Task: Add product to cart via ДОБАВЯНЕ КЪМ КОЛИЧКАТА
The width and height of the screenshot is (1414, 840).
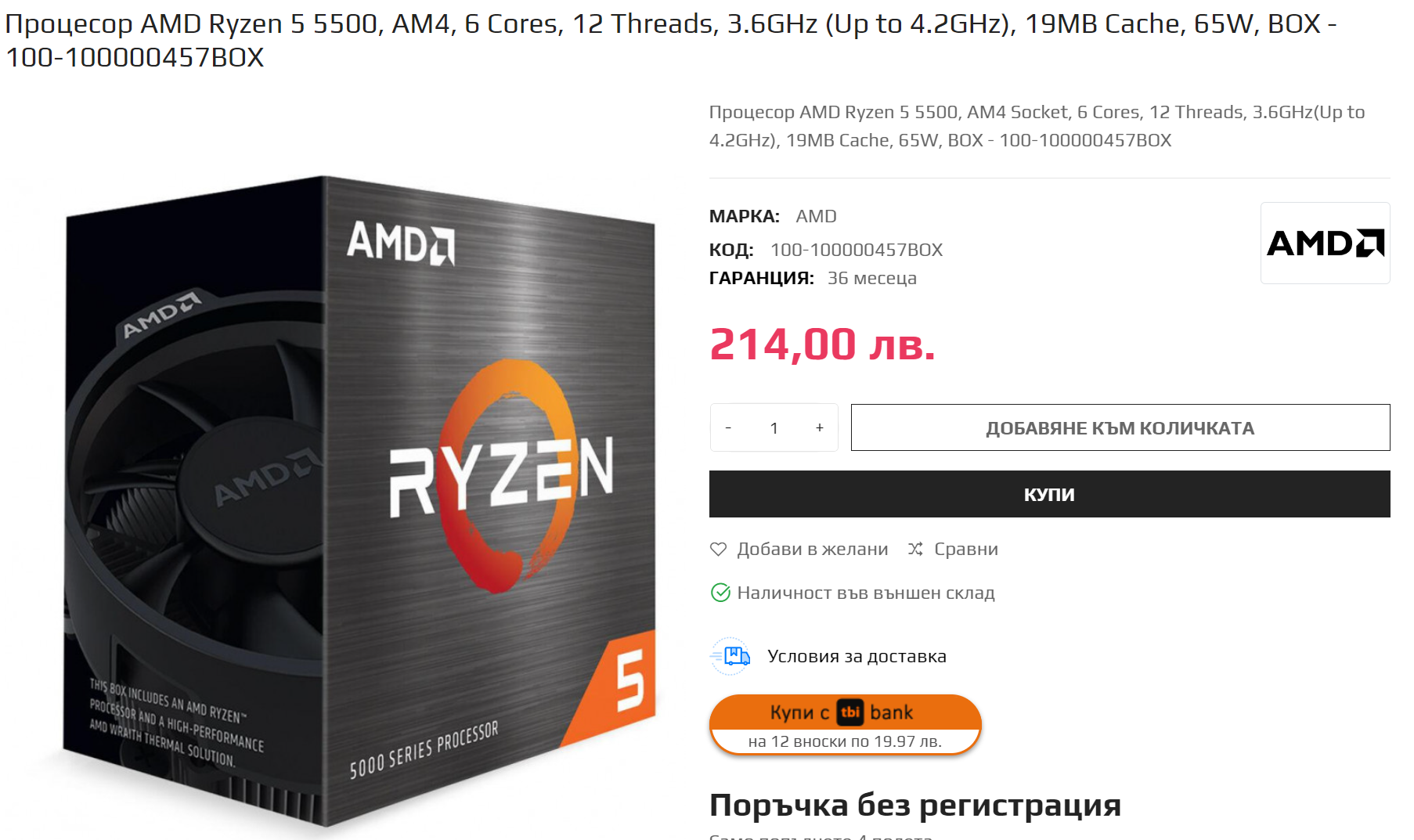Action: click(1120, 427)
